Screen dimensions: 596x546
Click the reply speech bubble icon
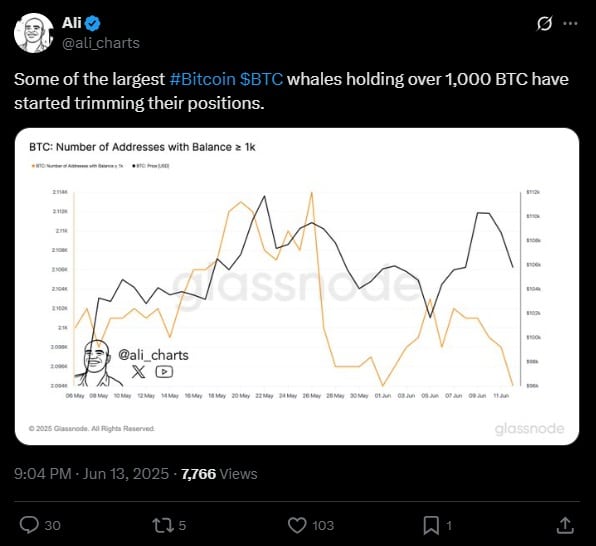29,525
